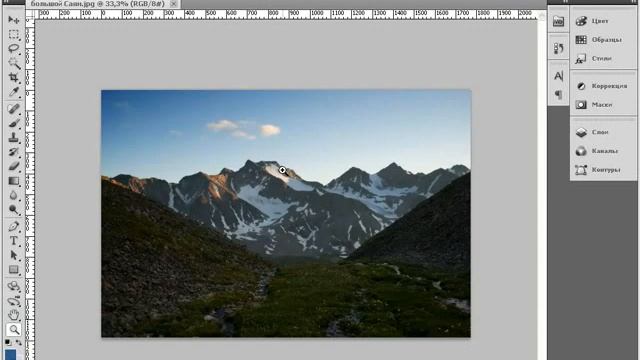Select the Gradient tool
Viewport: 640px width, 360px height.
[x=14, y=181]
